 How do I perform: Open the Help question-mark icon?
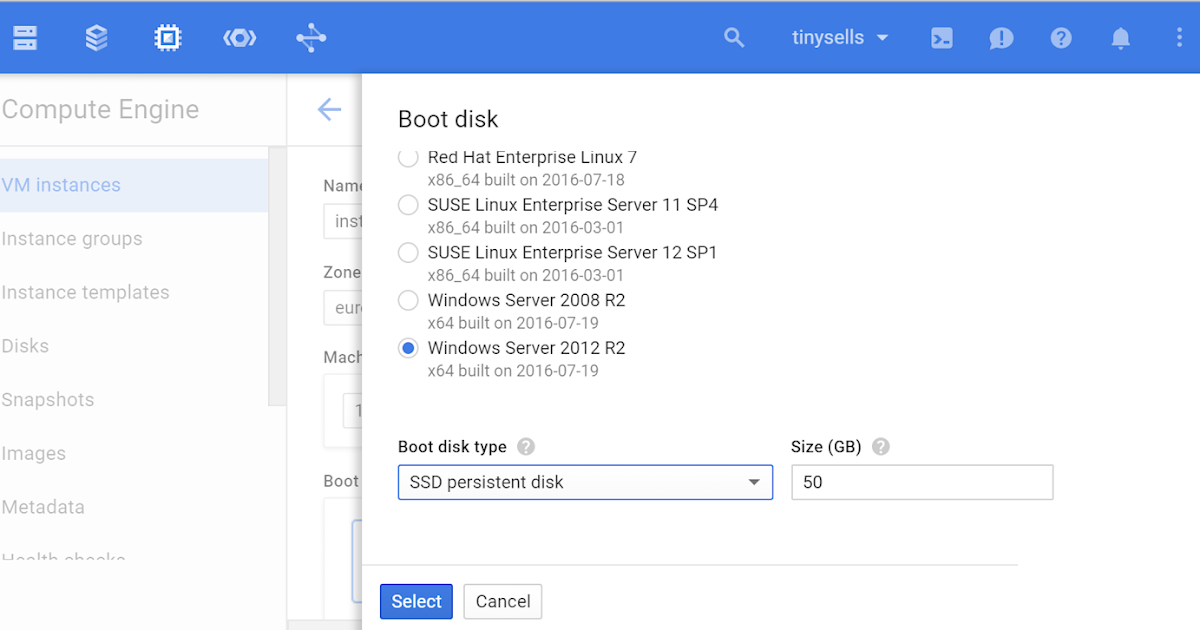tap(1061, 37)
